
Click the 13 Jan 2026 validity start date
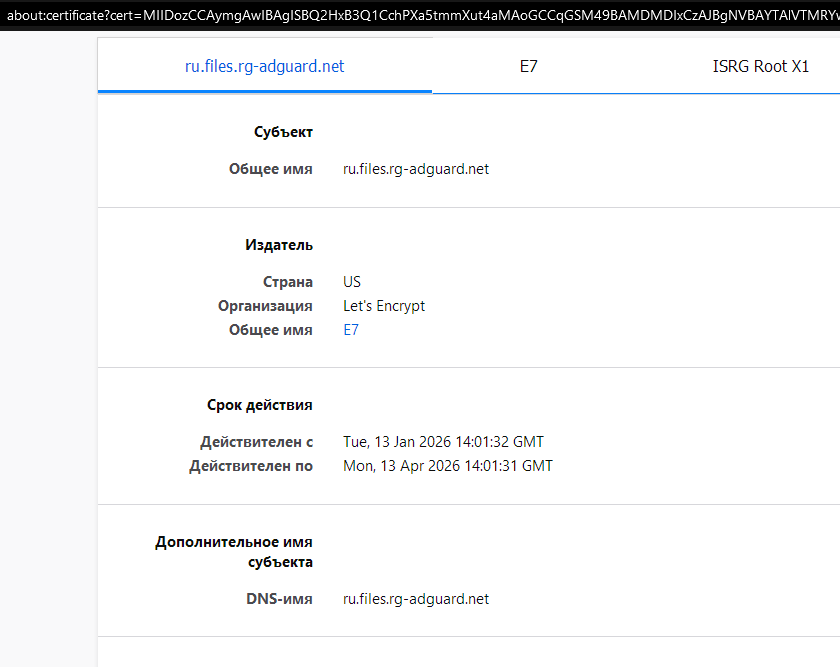pyautogui.click(x=443, y=442)
